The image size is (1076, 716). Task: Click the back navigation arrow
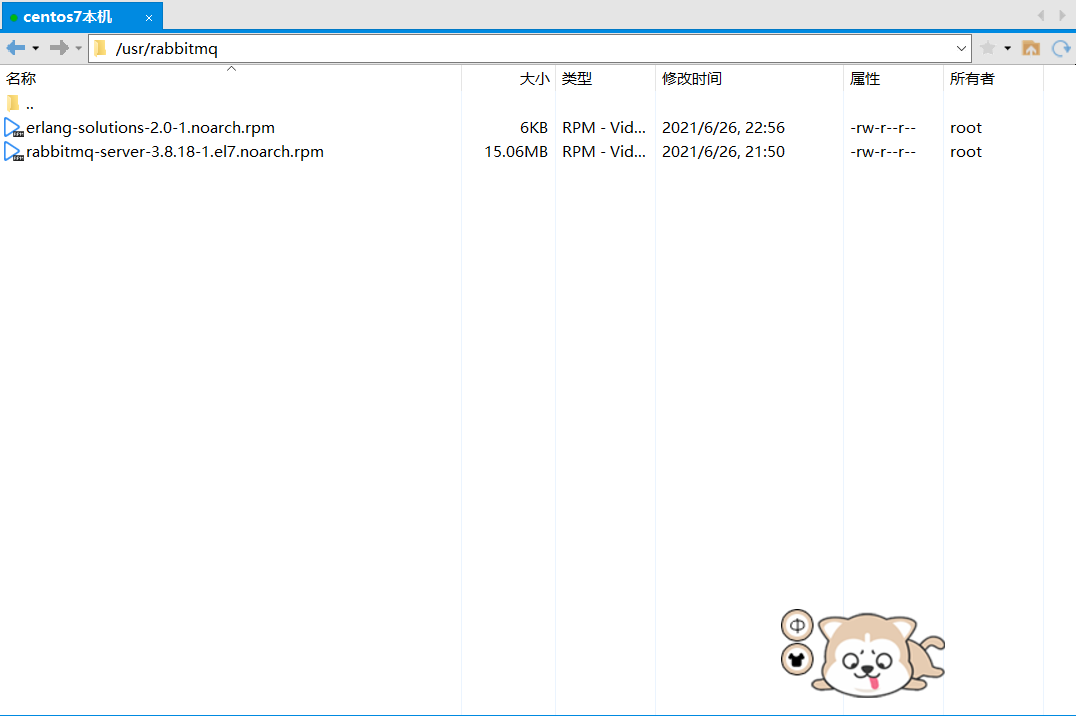point(15,47)
